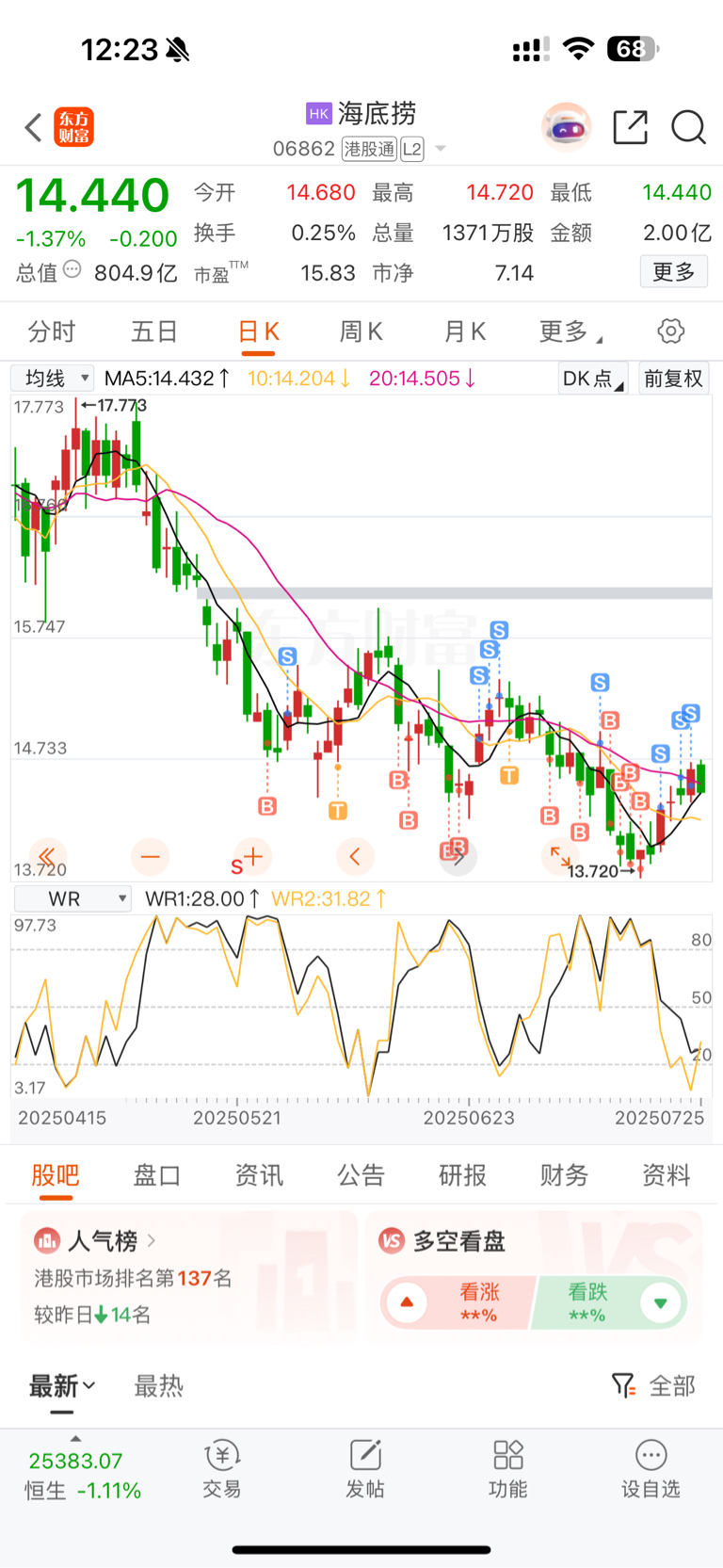Screen dimensions: 723x1568
Task: Open the 东方财富 logo icon
Action: point(74,127)
